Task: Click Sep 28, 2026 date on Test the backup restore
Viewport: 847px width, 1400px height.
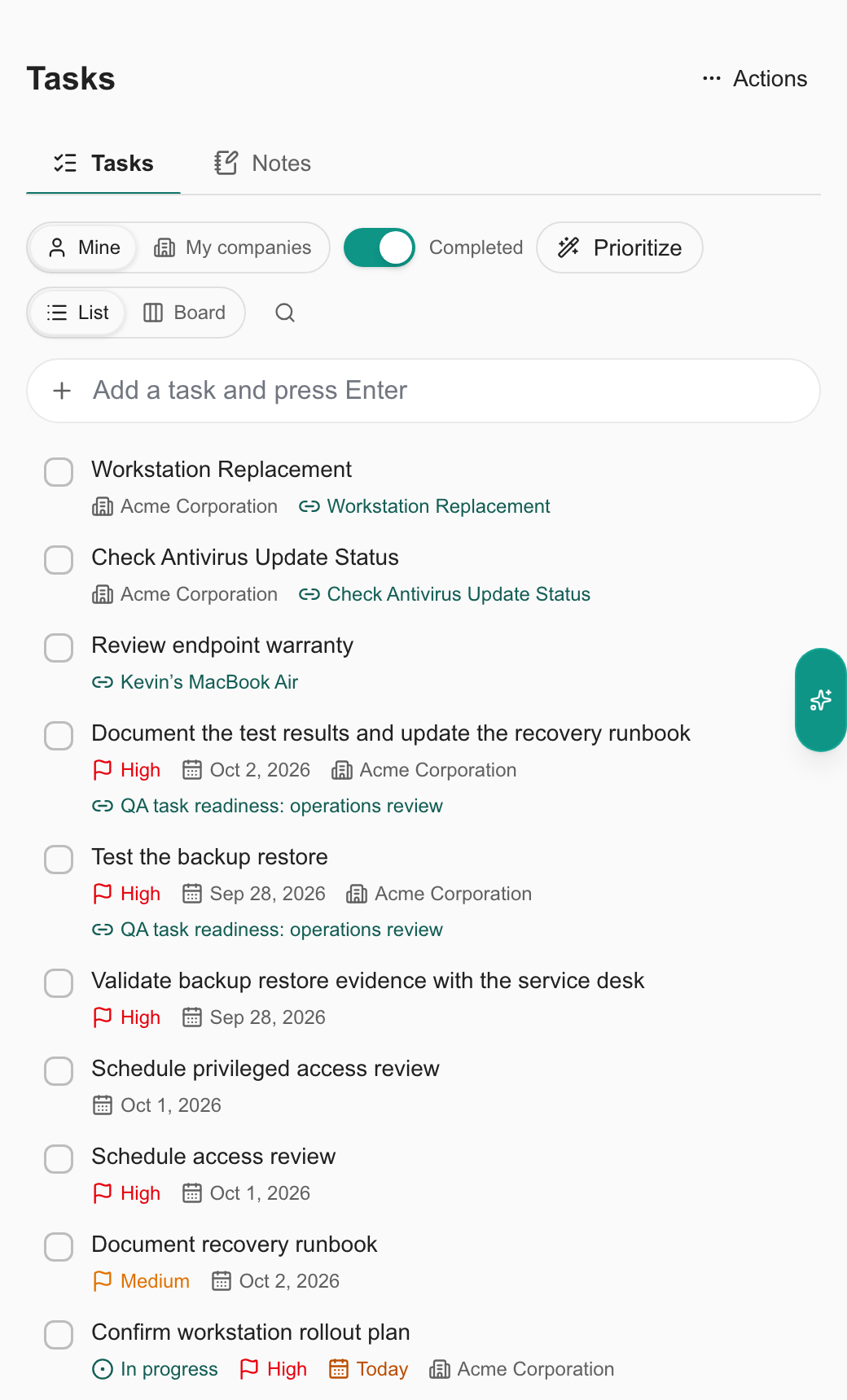Action: point(253,894)
